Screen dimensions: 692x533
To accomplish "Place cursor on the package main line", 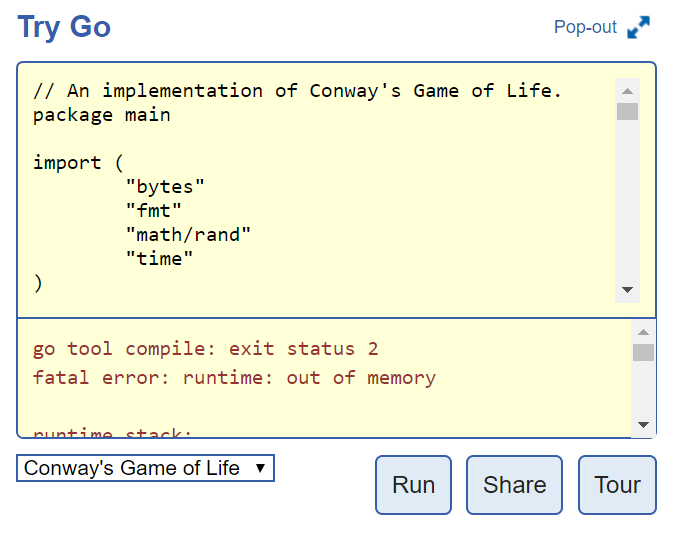I will pyautogui.click(x=102, y=116).
